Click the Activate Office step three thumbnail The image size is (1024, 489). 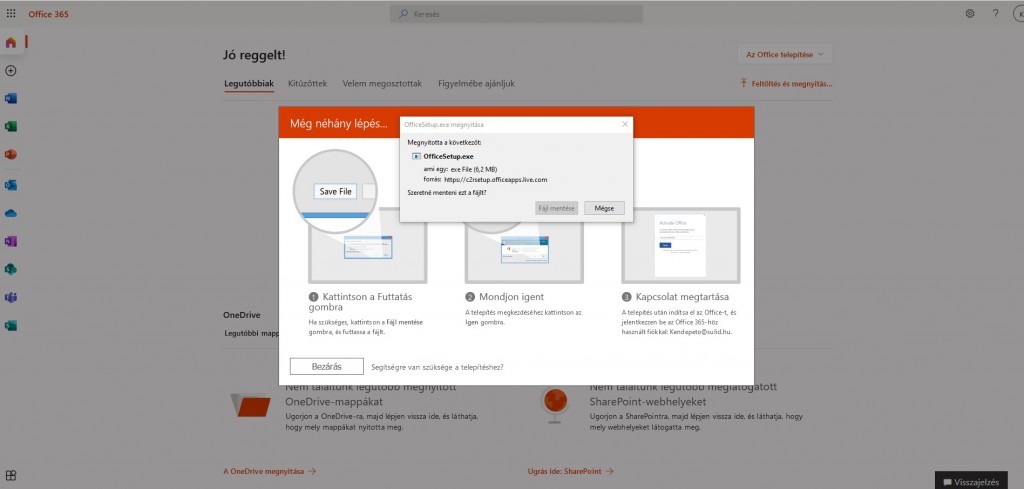(x=680, y=245)
